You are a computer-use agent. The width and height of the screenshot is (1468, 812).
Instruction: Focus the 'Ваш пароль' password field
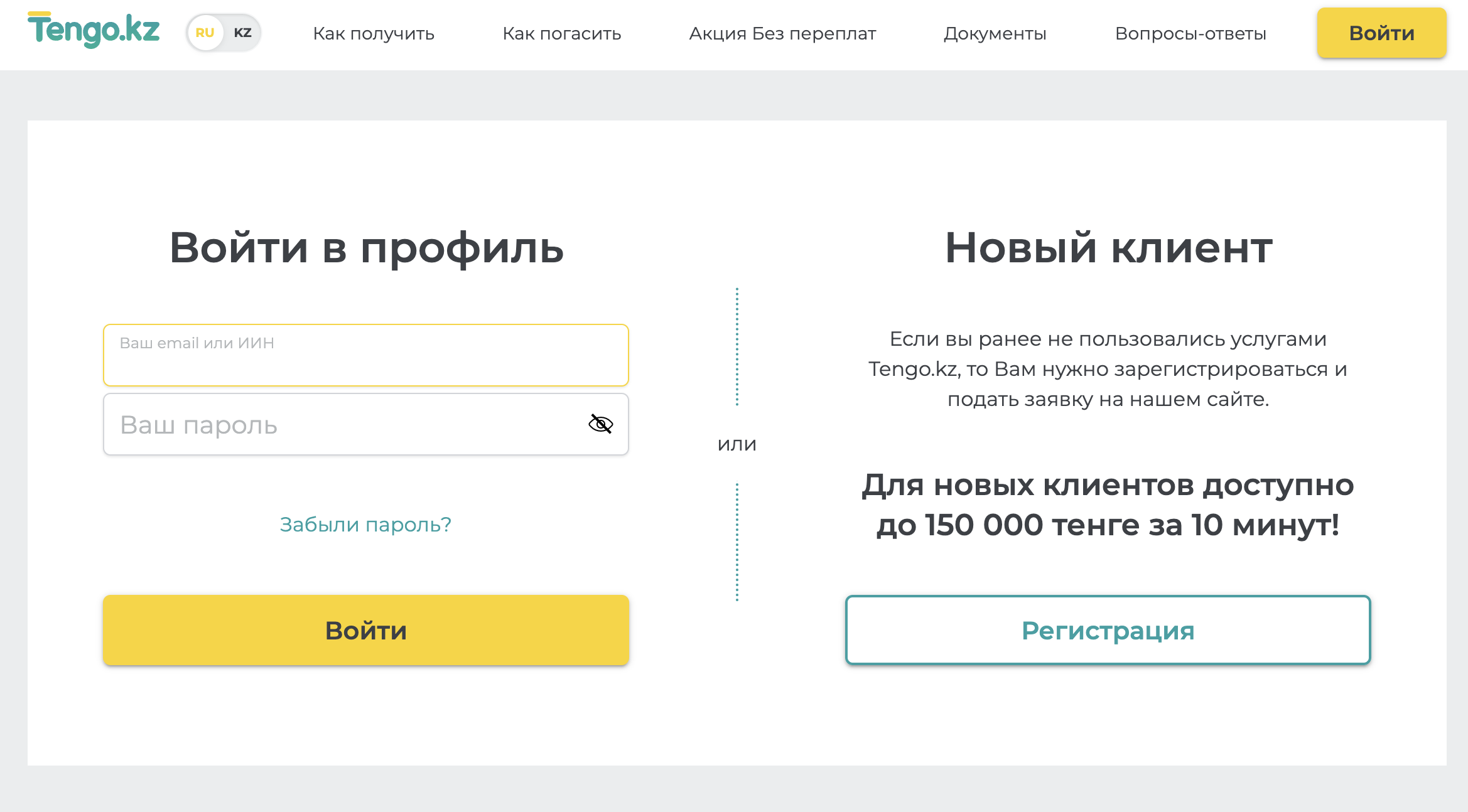click(366, 424)
